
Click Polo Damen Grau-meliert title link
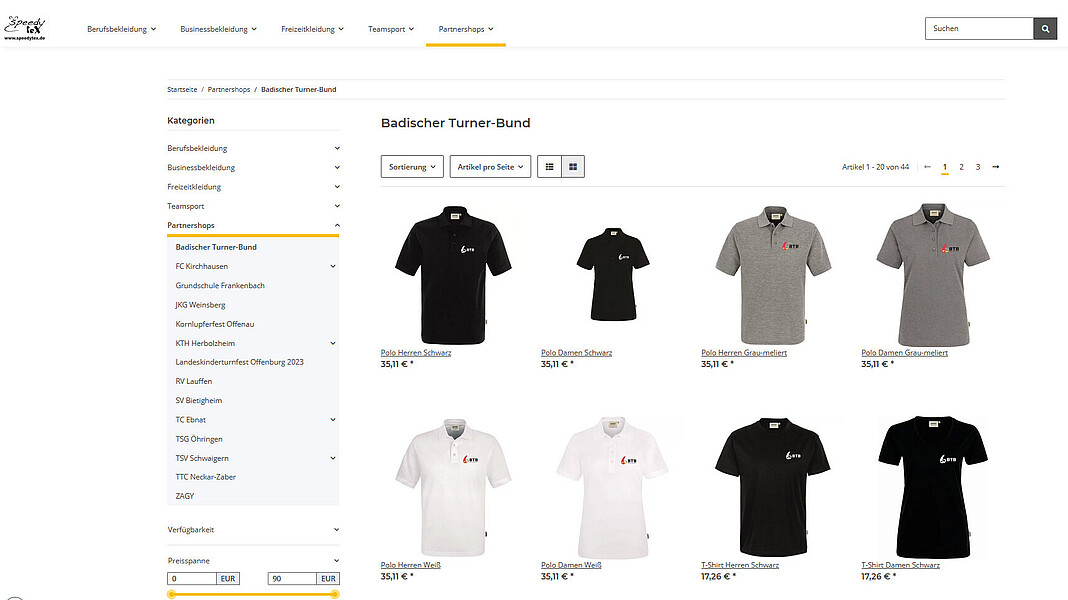905,353
